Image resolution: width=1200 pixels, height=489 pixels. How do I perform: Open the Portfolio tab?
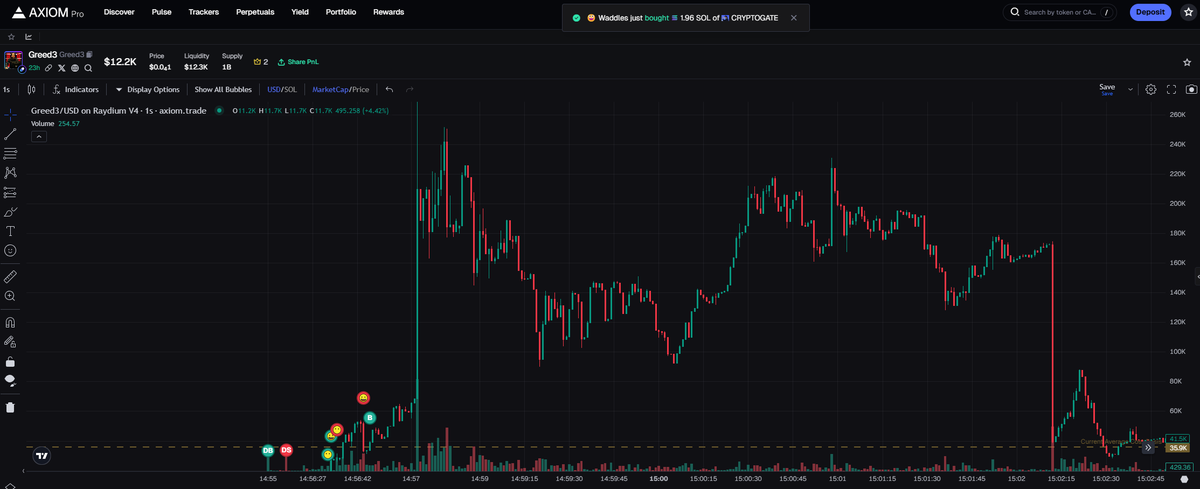[x=341, y=12]
